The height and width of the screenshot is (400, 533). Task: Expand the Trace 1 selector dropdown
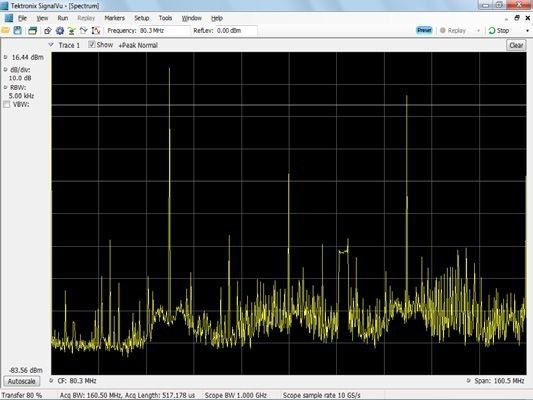pyautogui.click(x=51, y=45)
